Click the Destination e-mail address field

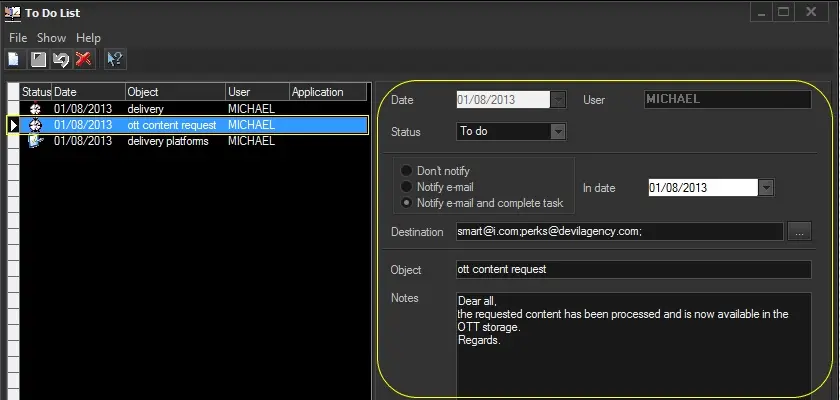[617, 232]
